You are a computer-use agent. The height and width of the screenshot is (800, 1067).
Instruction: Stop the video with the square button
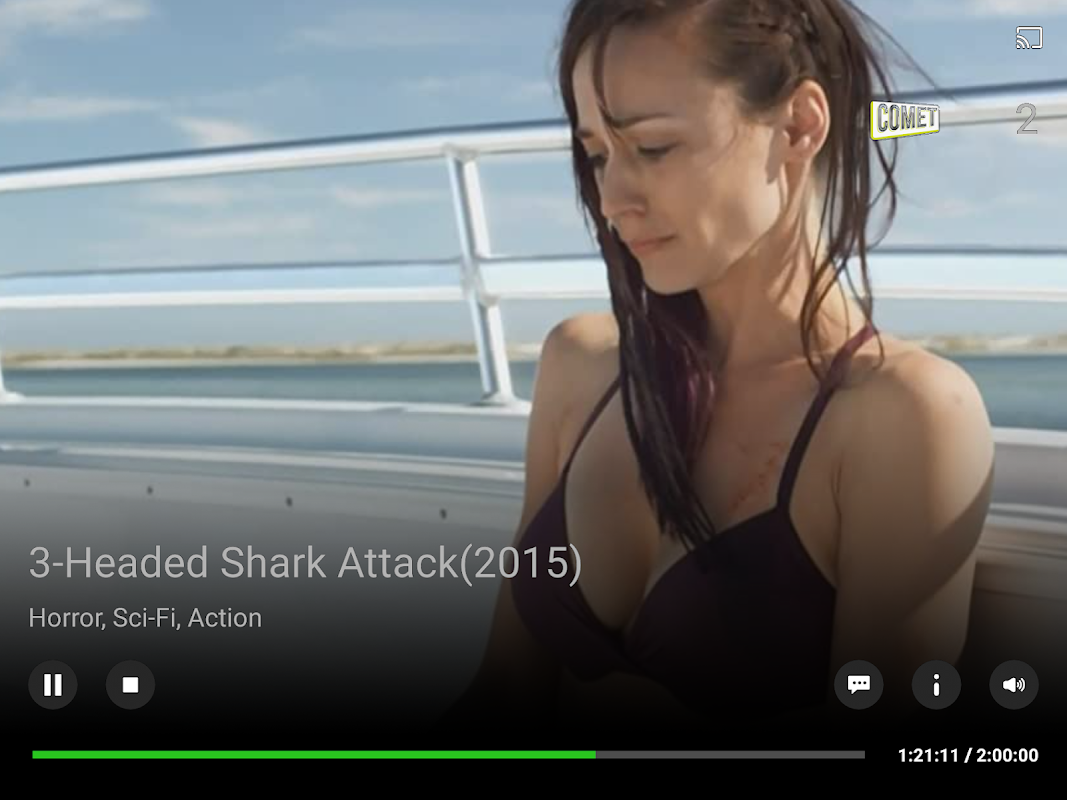(x=130, y=684)
